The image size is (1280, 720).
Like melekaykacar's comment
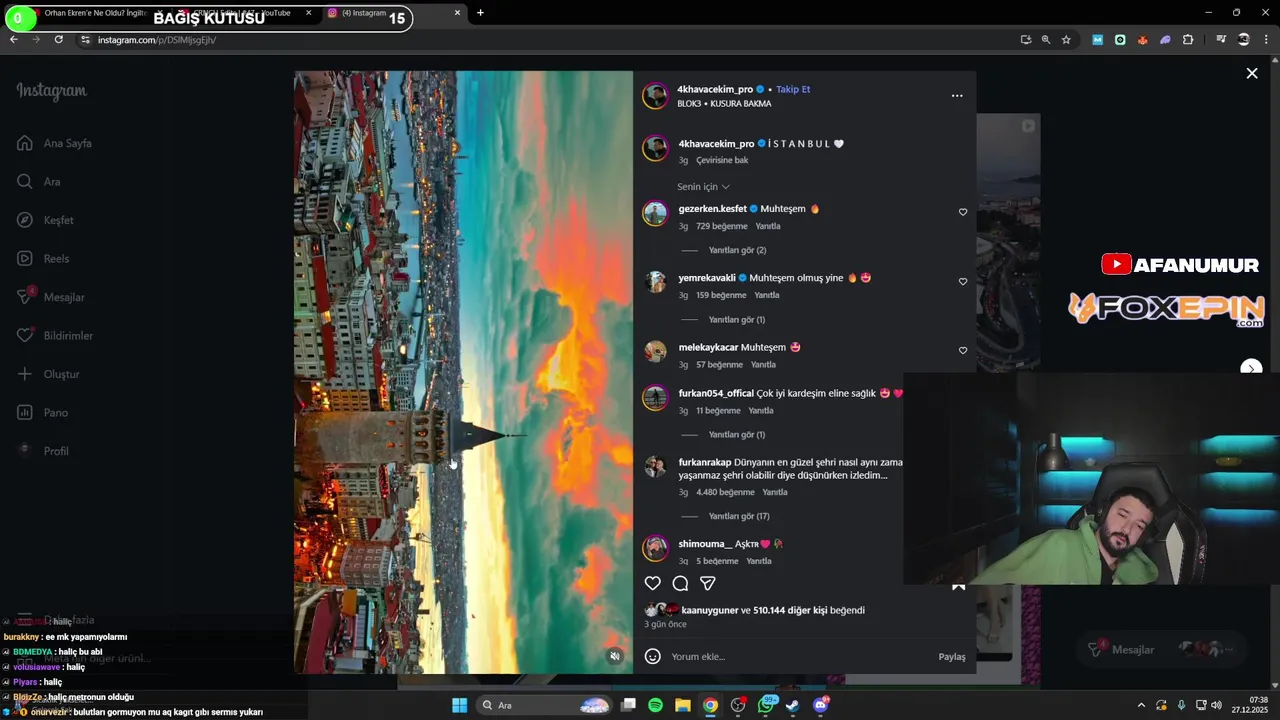coord(963,350)
